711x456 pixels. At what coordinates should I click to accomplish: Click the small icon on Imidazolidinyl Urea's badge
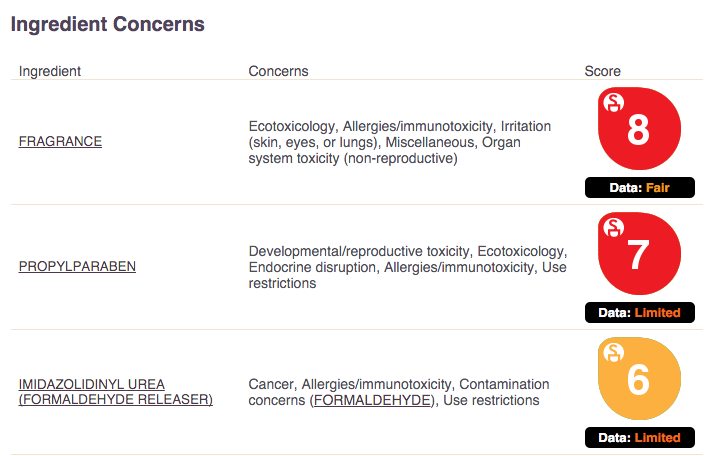pyautogui.click(x=614, y=353)
